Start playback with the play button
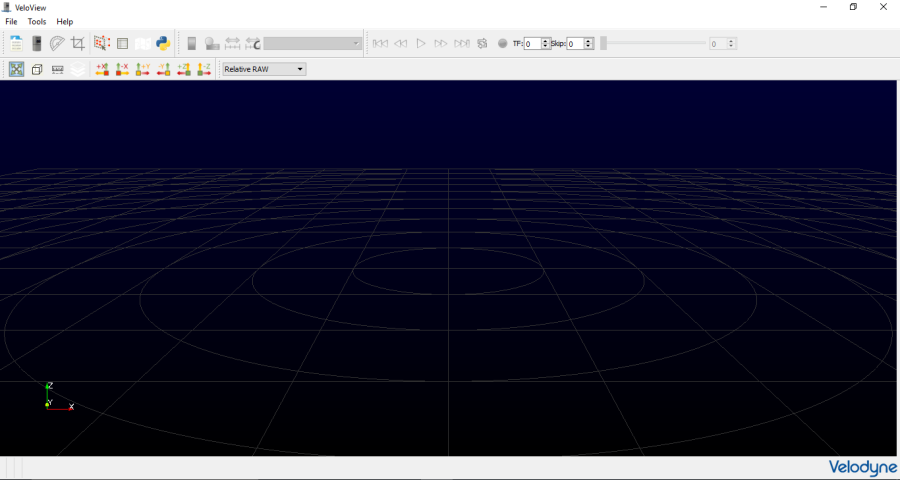Viewport: 900px width, 480px height. [421, 43]
